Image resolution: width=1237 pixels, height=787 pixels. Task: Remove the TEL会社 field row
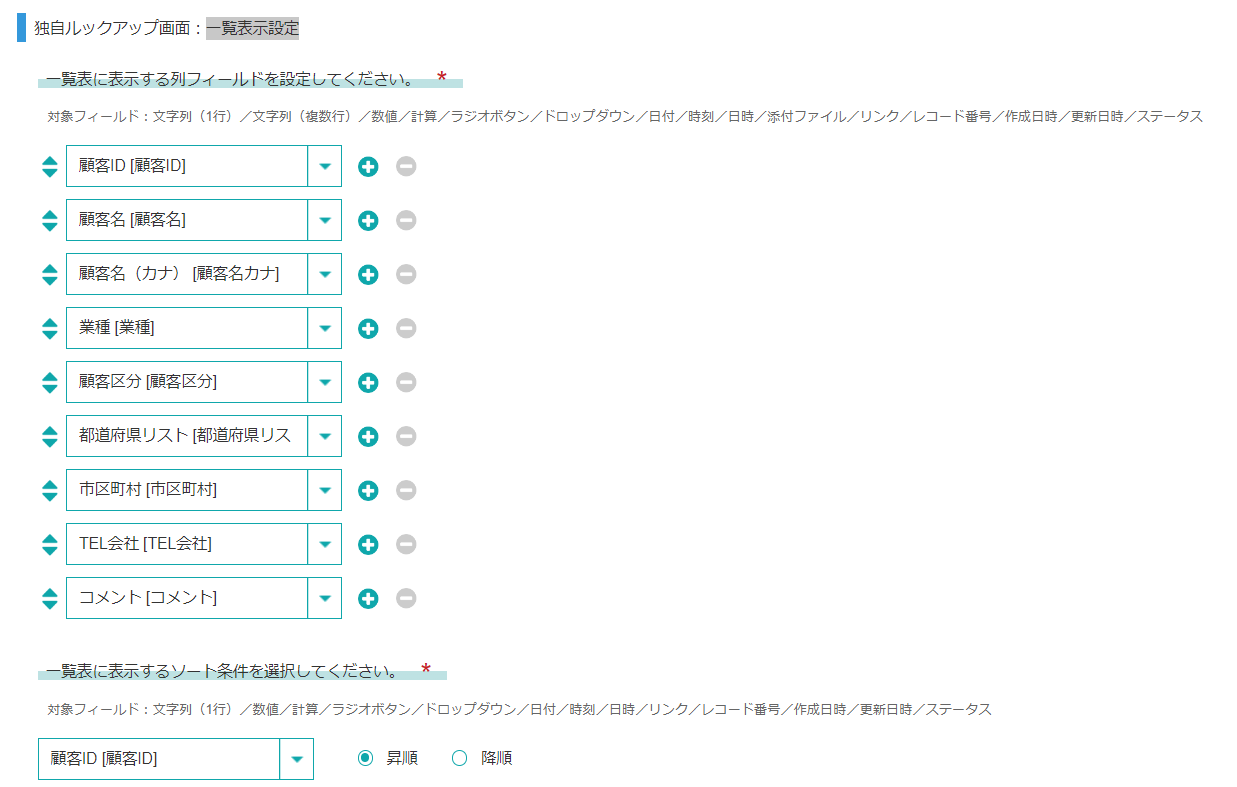click(x=406, y=544)
